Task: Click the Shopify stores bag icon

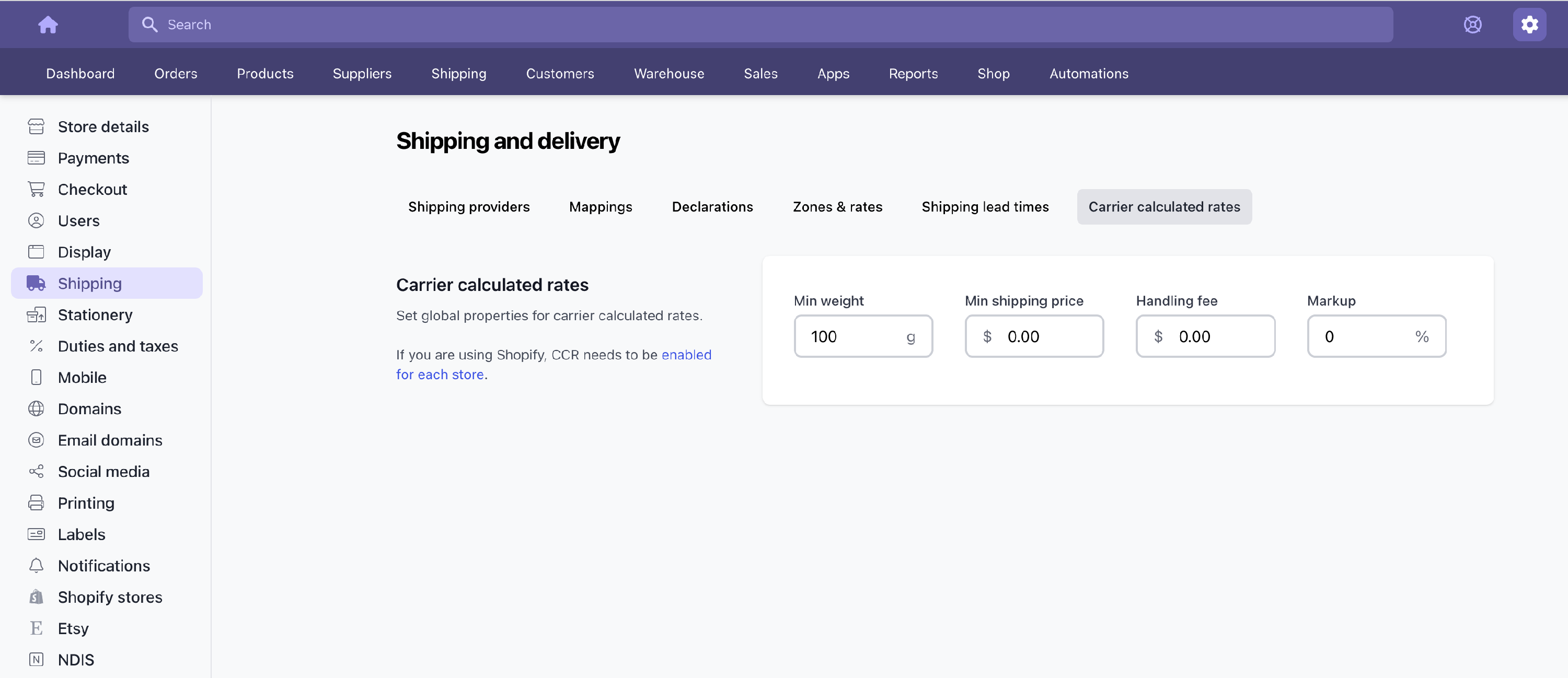Action: click(36, 597)
